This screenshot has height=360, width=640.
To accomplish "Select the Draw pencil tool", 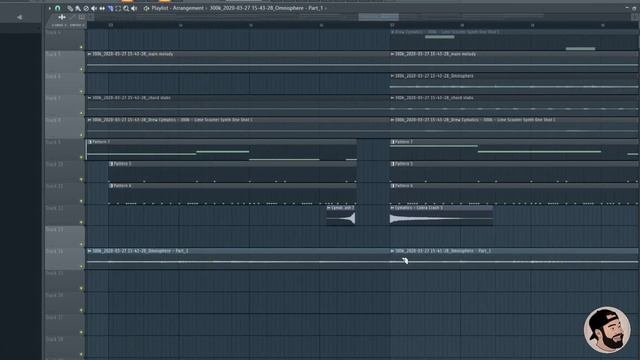I will pyautogui.click(x=70, y=8).
